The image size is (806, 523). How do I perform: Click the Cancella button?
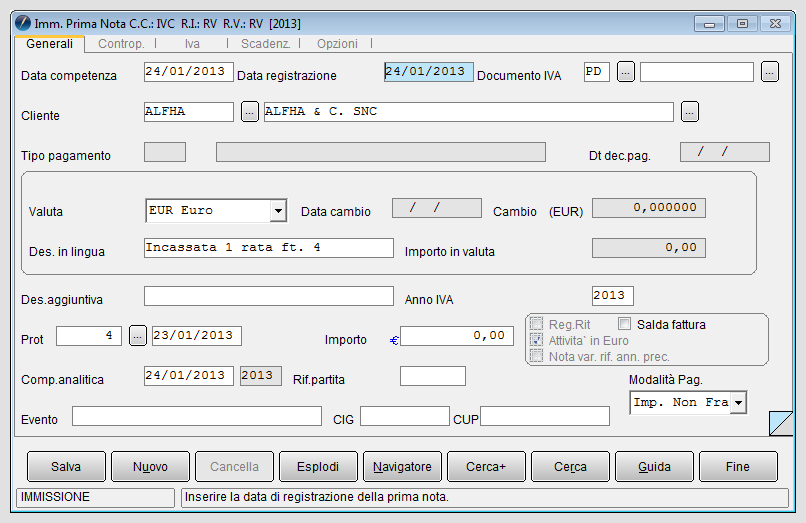234,466
